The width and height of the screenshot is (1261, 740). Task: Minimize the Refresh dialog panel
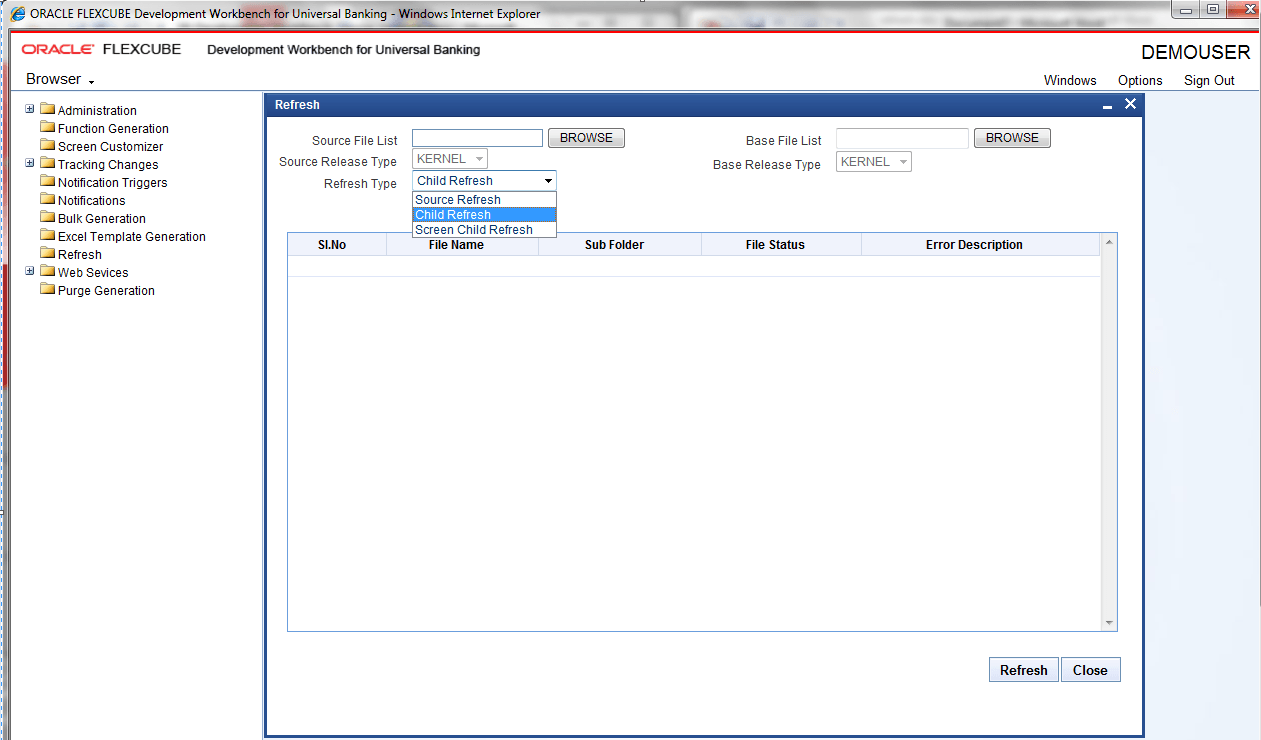[x=1108, y=106]
